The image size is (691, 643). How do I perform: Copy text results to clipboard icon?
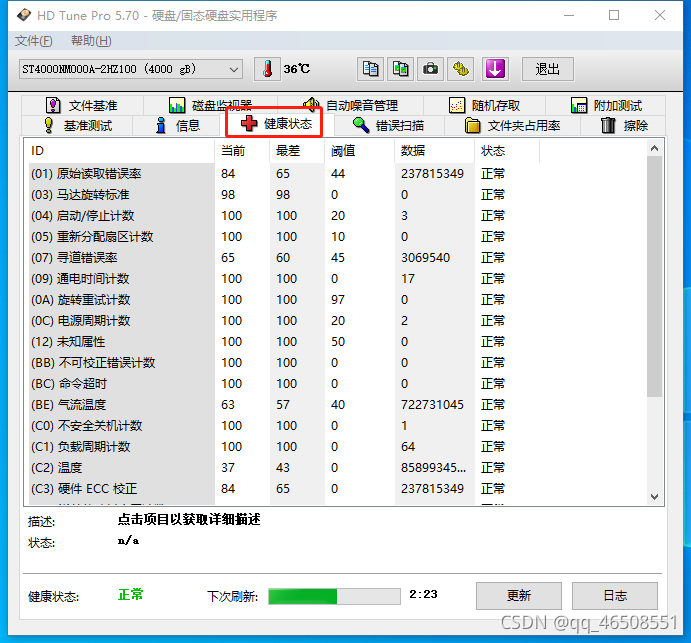click(370, 69)
